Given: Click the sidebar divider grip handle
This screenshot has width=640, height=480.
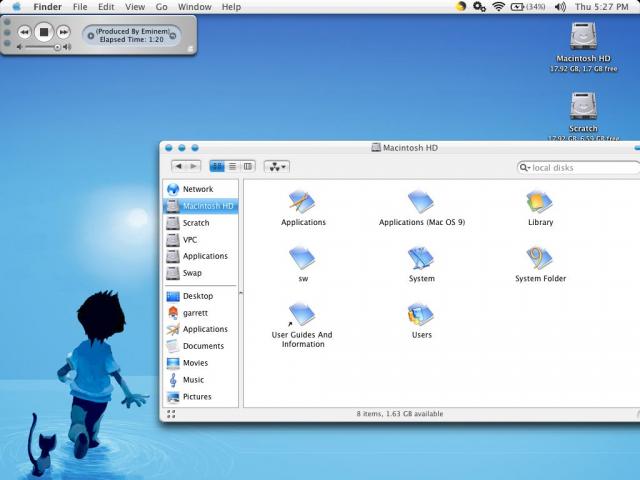Looking at the screenshot, I should 241,293.
